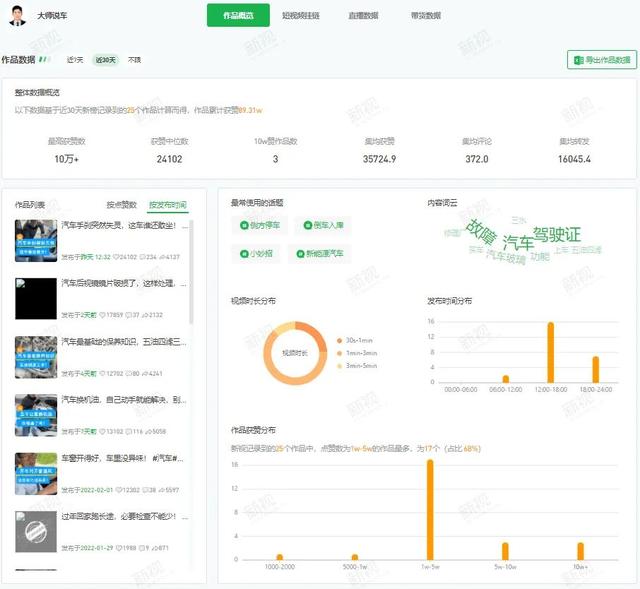Select the 不限 time range option
Screen dimensions: 640x589
click(x=134, y=60)
